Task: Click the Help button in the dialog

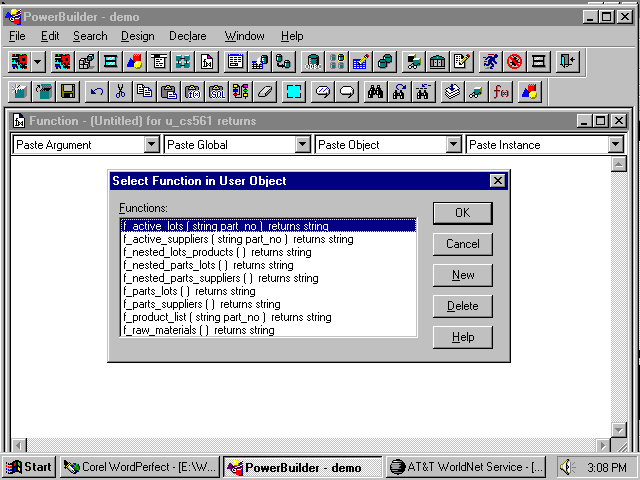Action: [462, 337]
